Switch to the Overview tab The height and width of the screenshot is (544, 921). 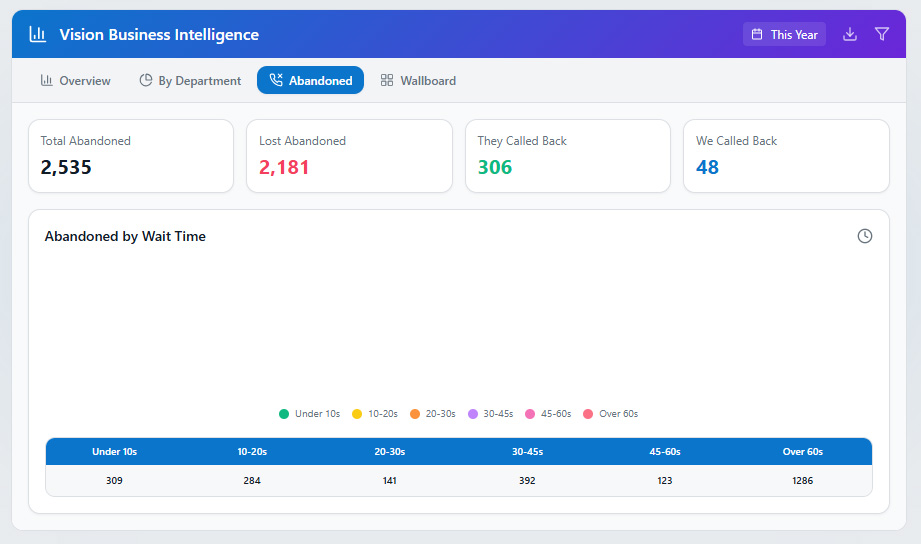pyautogui.click(x=75, y=80)
